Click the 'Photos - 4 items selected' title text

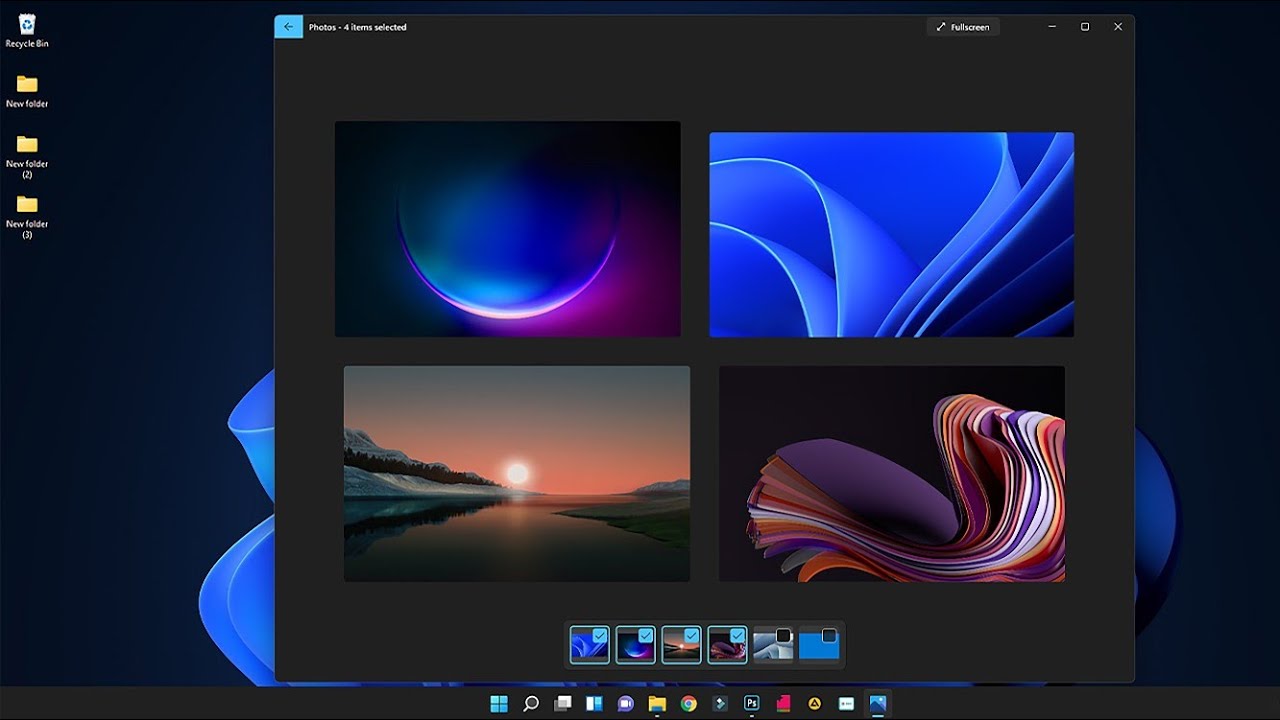tap(357, 27)
